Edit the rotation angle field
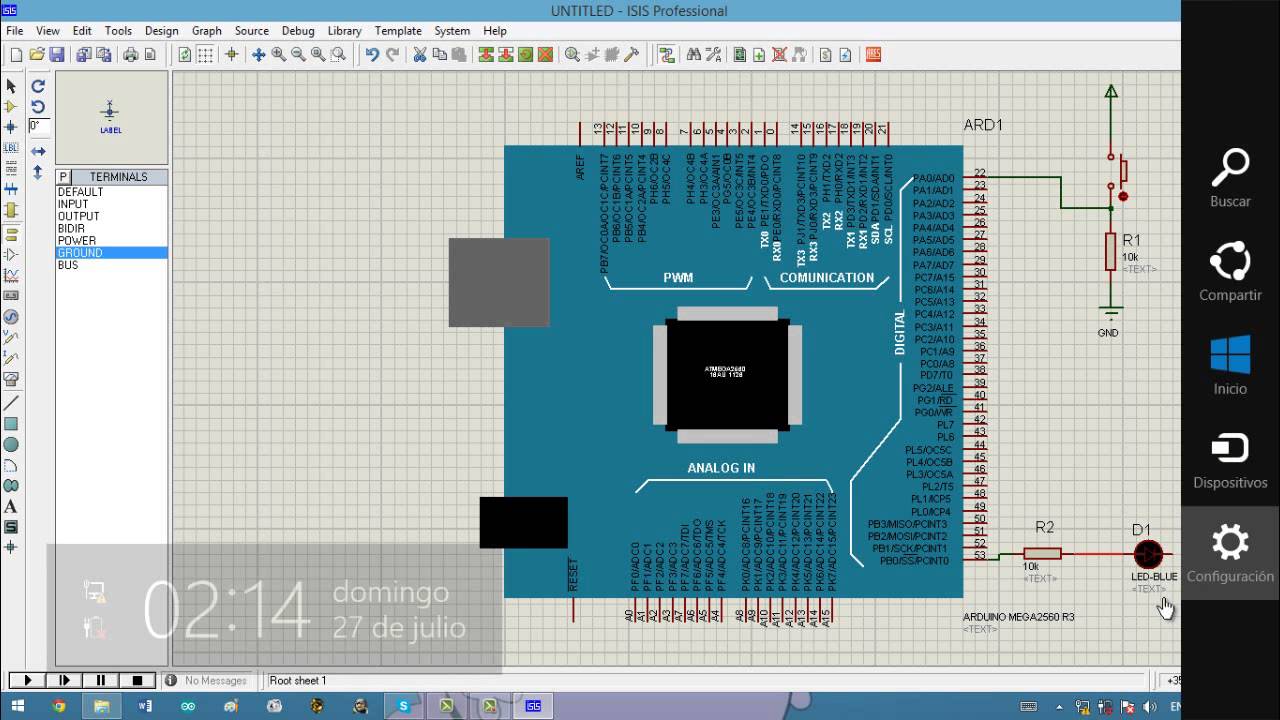Screen dimensions: 1280x720 click(38, 126)
